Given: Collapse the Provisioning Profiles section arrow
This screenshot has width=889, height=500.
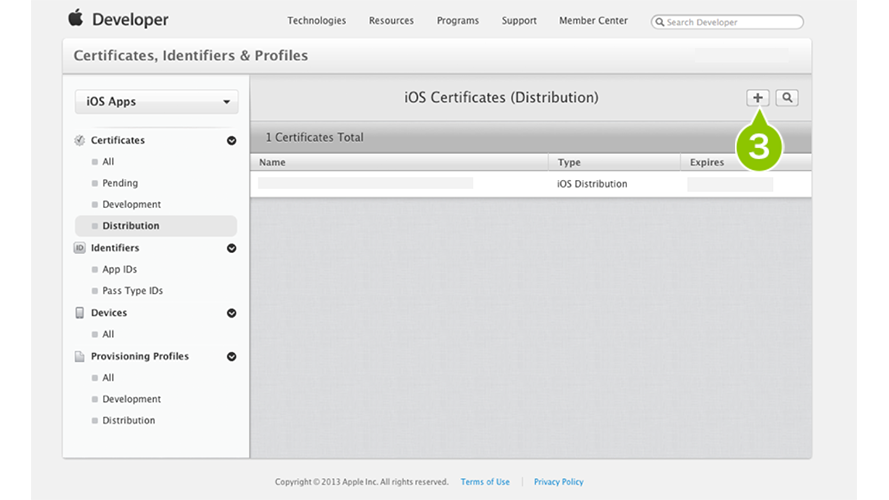Looking at the screenshot, I should [x=231, y=357].
